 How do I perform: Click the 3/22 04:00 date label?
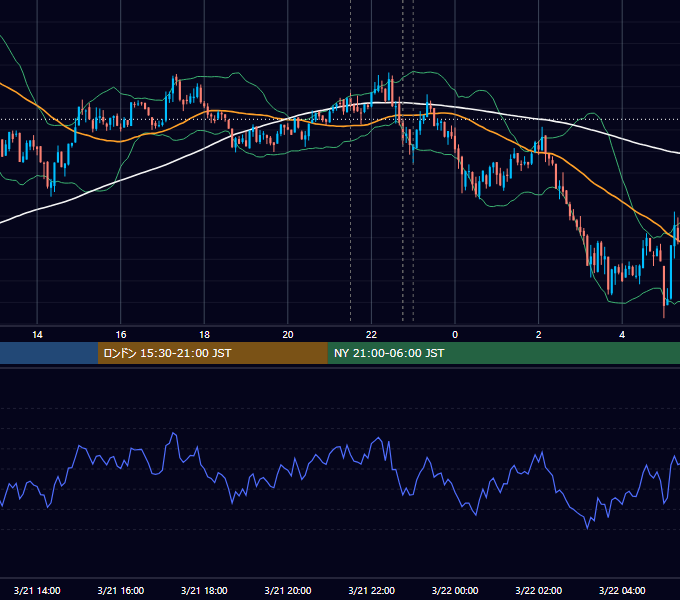(x=622, y=590)
